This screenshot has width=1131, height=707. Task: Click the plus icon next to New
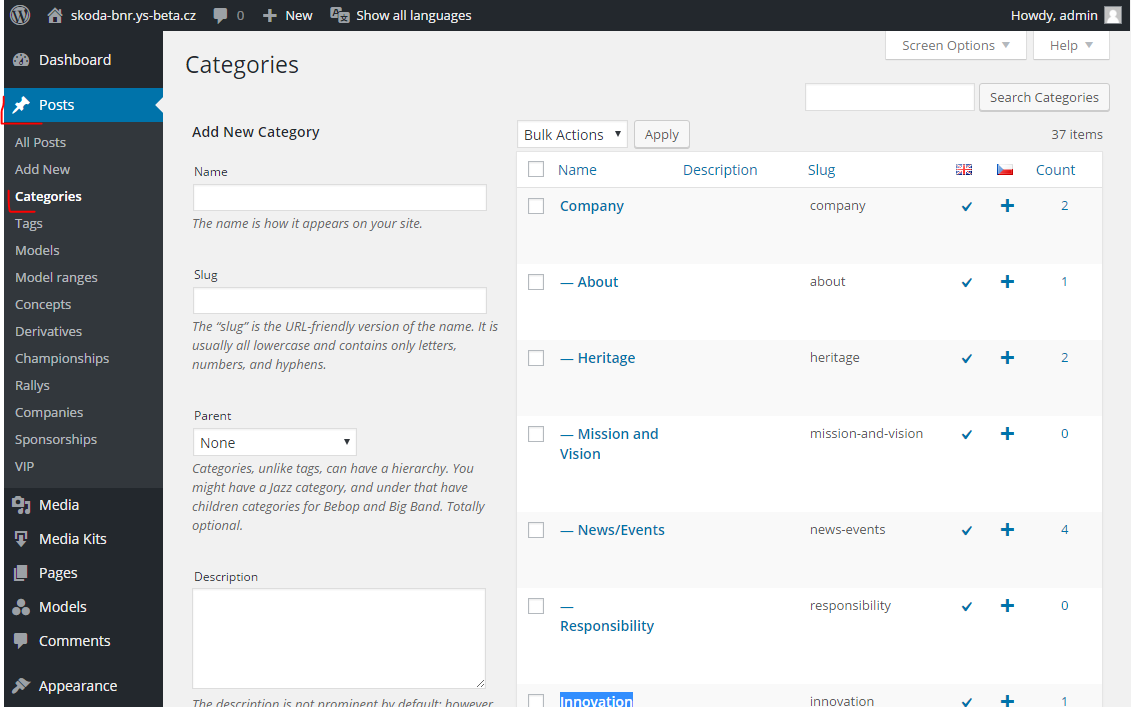point(270,15)
